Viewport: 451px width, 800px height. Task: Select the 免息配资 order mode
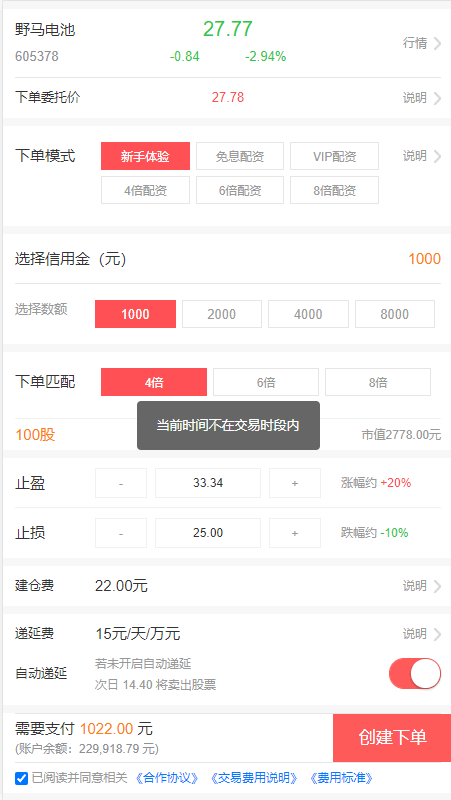pos(240,156)
